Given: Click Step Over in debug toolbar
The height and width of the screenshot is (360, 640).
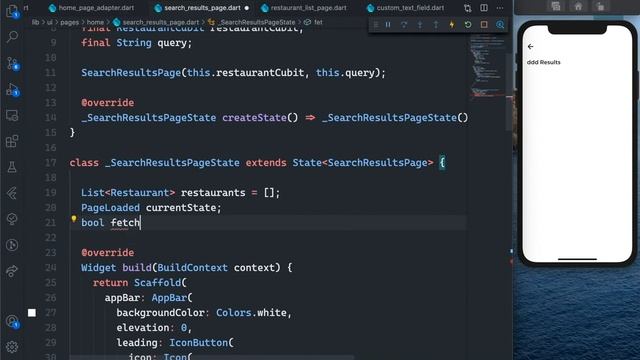Looking at the screenshot, I should point(404,25).
